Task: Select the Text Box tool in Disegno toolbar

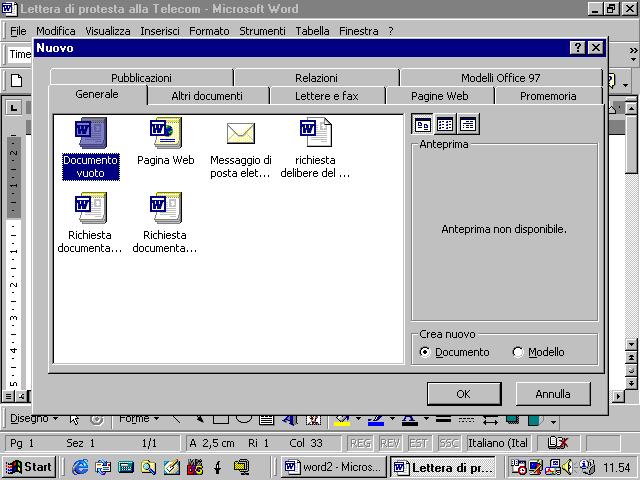Action: [x=266, y=419]
